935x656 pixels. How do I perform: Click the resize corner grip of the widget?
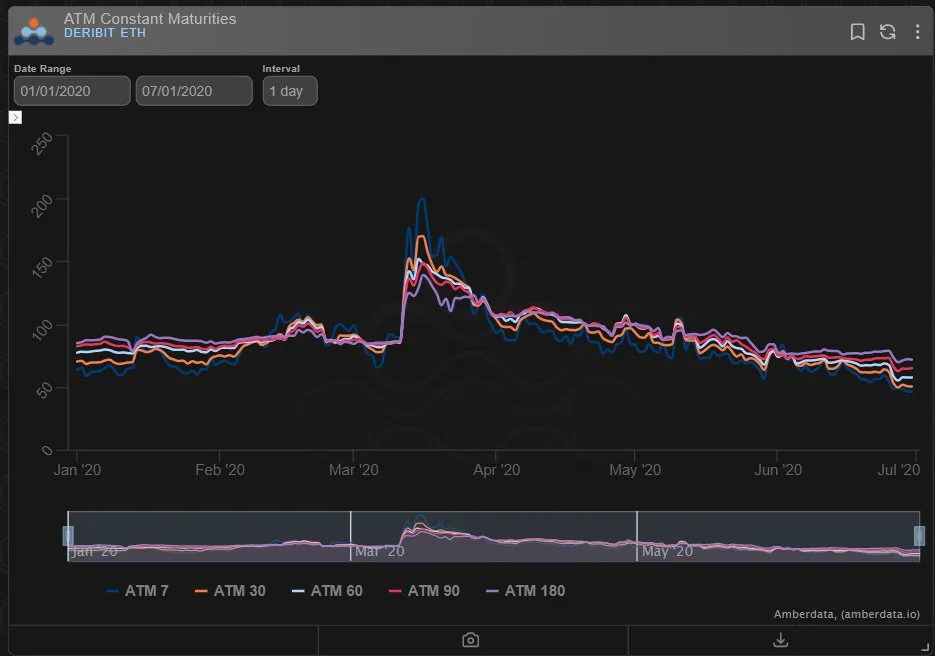tap(925, 646)
